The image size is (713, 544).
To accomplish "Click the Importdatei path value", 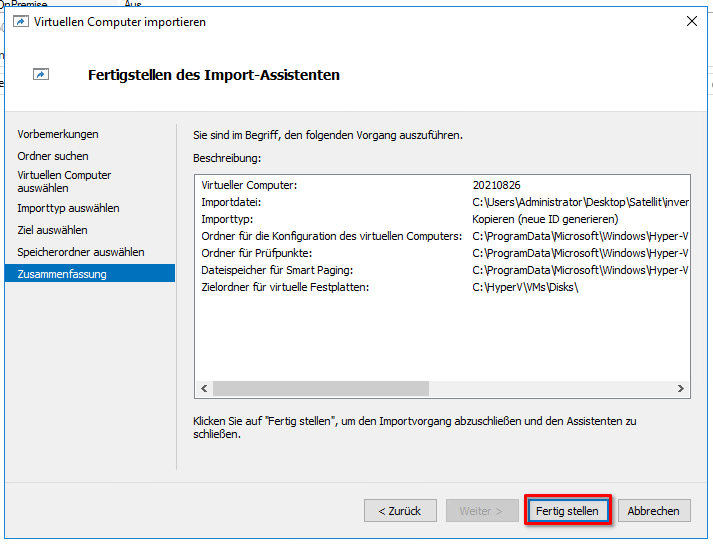I will tap(580, 202).
